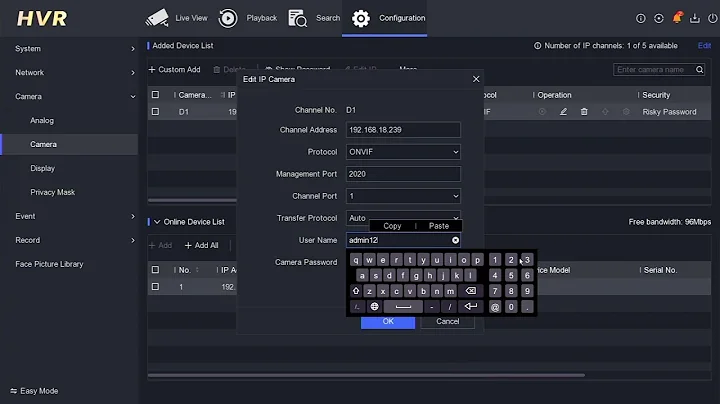
Task: Open the alarm bell notification icon
Action: click(677, 18)
